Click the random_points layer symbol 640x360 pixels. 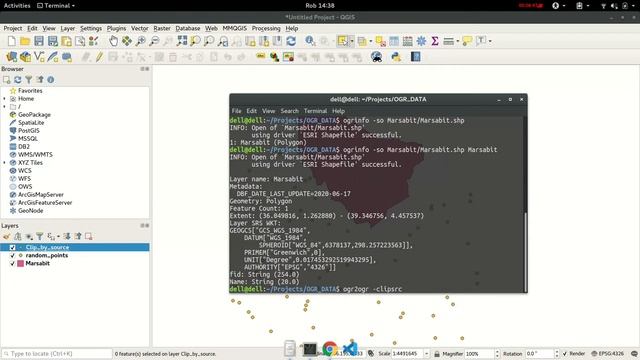click(x=20, y=256)
